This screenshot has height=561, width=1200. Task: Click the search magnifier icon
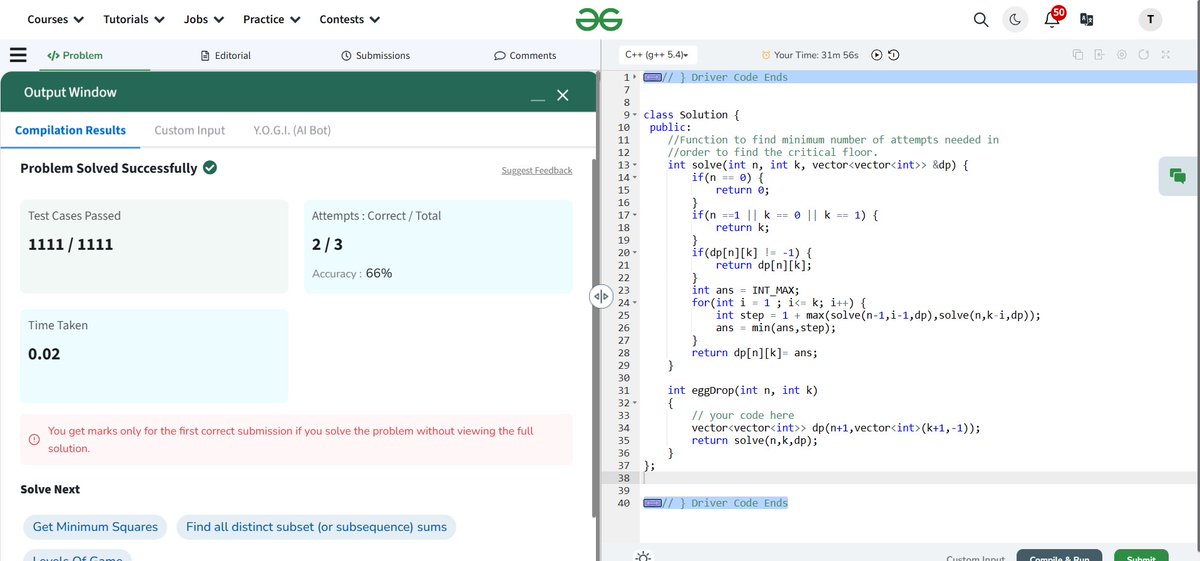(x=981, y=20)
